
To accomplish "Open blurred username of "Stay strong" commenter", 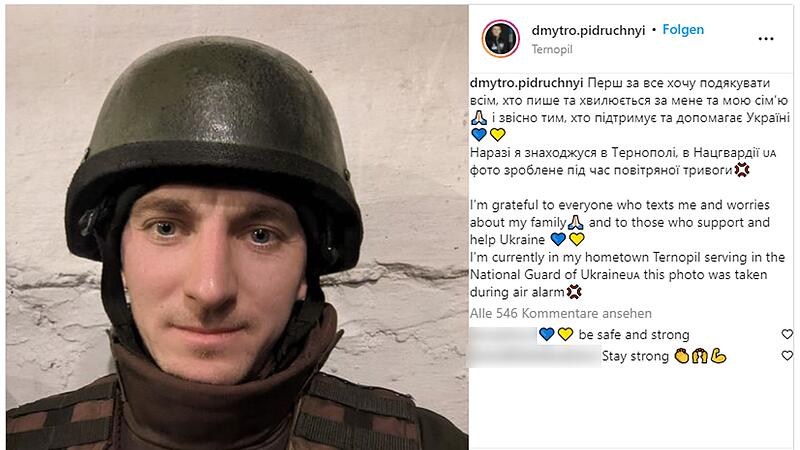I will (x=535, y=356).
